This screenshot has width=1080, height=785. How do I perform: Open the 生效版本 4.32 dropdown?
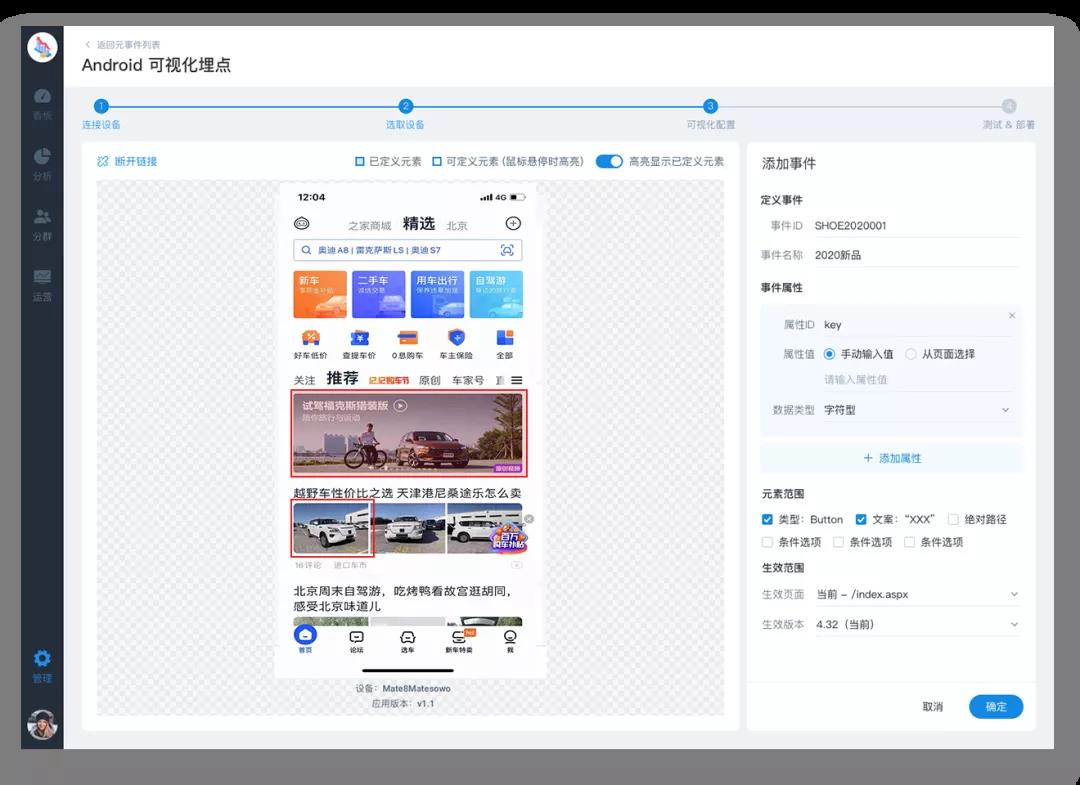pyautogui.click(x=917, y=625)
